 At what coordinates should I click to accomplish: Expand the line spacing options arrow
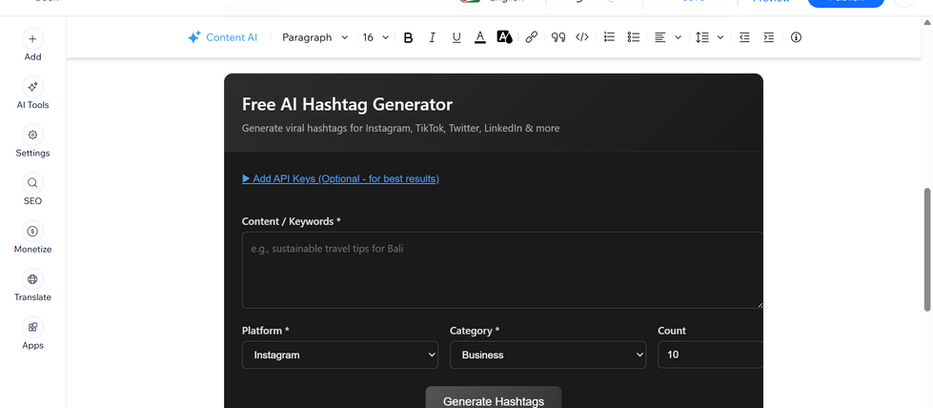pyautogui.click(x=720, y=37)
